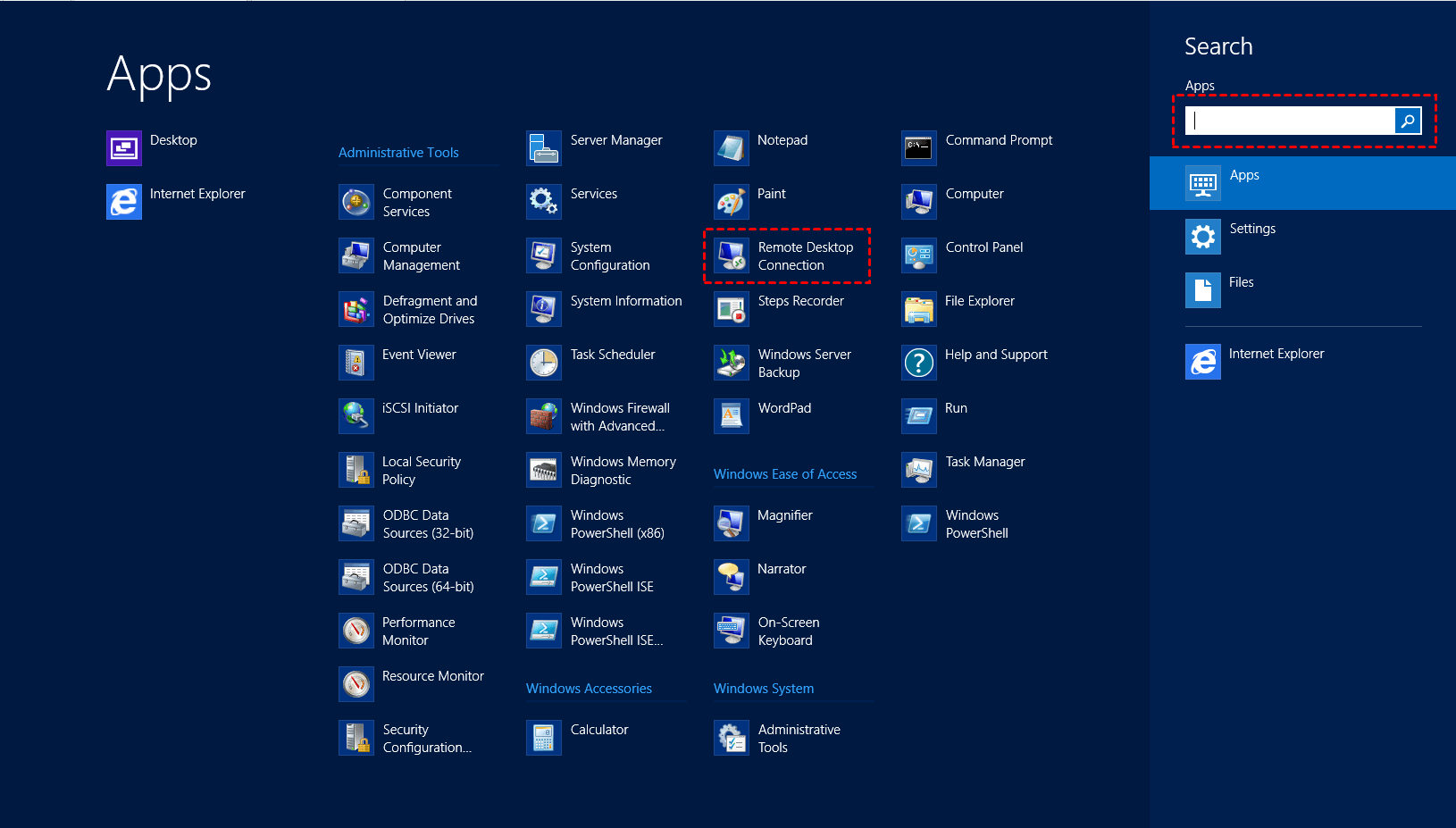1456x828 pixels.
Task: Click the Windows Ease of Access header
Action: [784, 474]
